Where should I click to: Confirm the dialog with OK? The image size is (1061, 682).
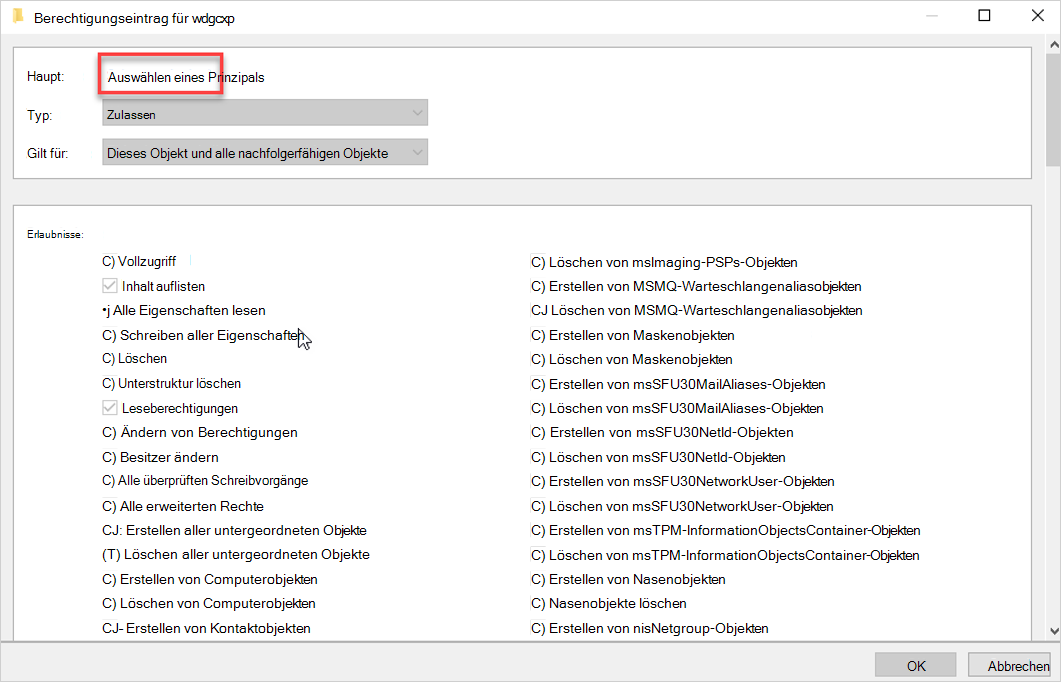[x=914, y=664]
